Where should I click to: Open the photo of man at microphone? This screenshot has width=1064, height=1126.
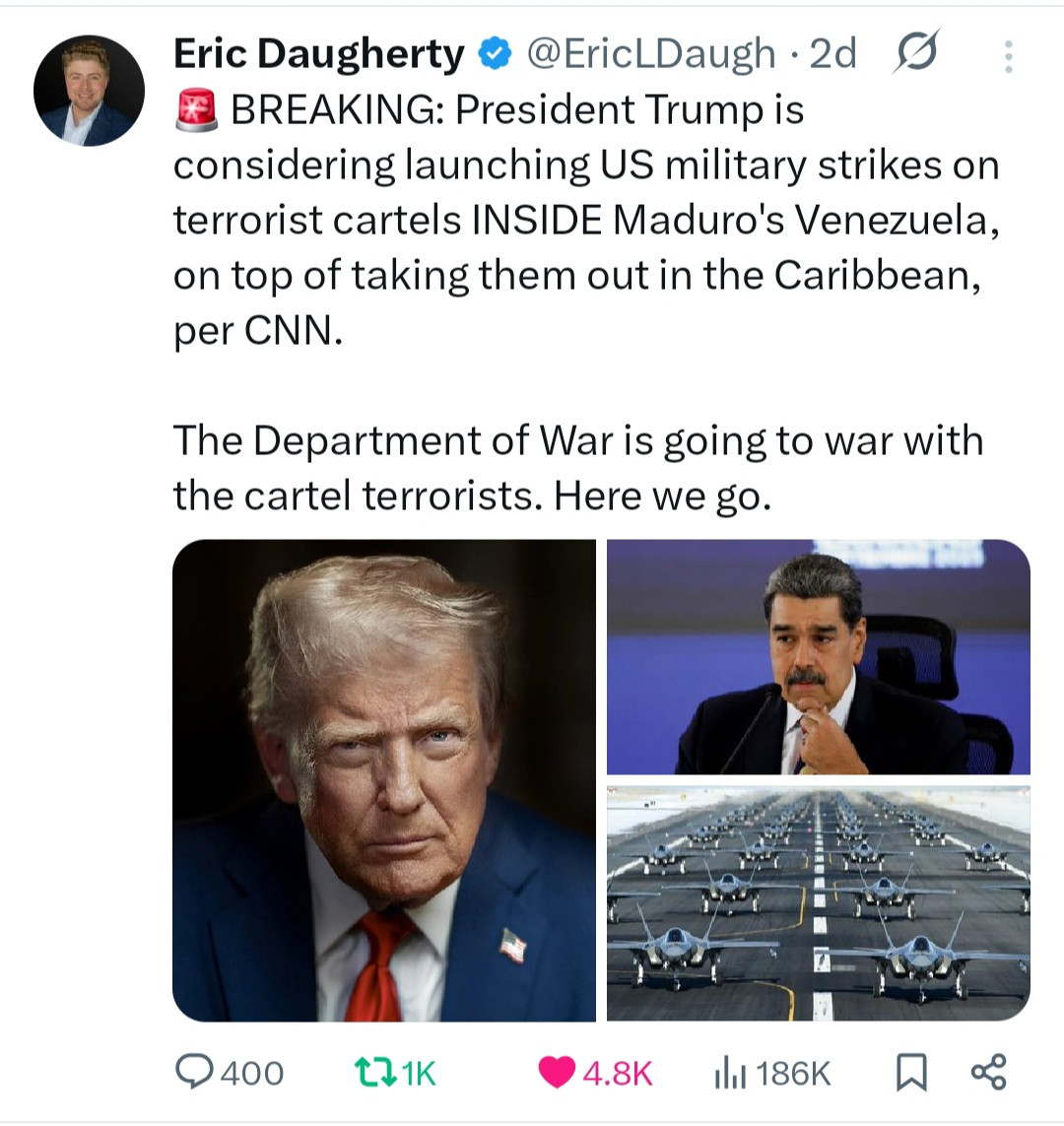(819, 656)
